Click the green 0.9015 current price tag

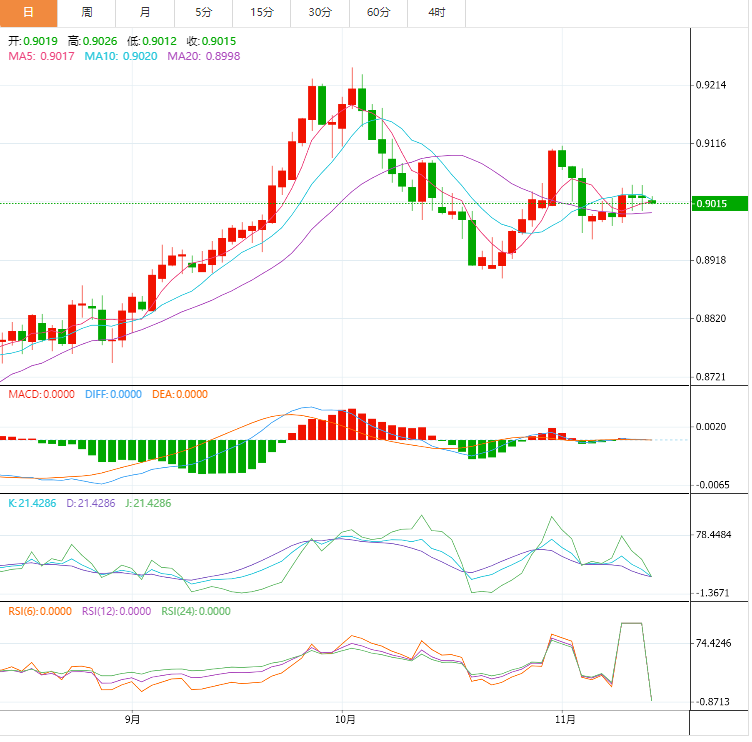[718, 204]
